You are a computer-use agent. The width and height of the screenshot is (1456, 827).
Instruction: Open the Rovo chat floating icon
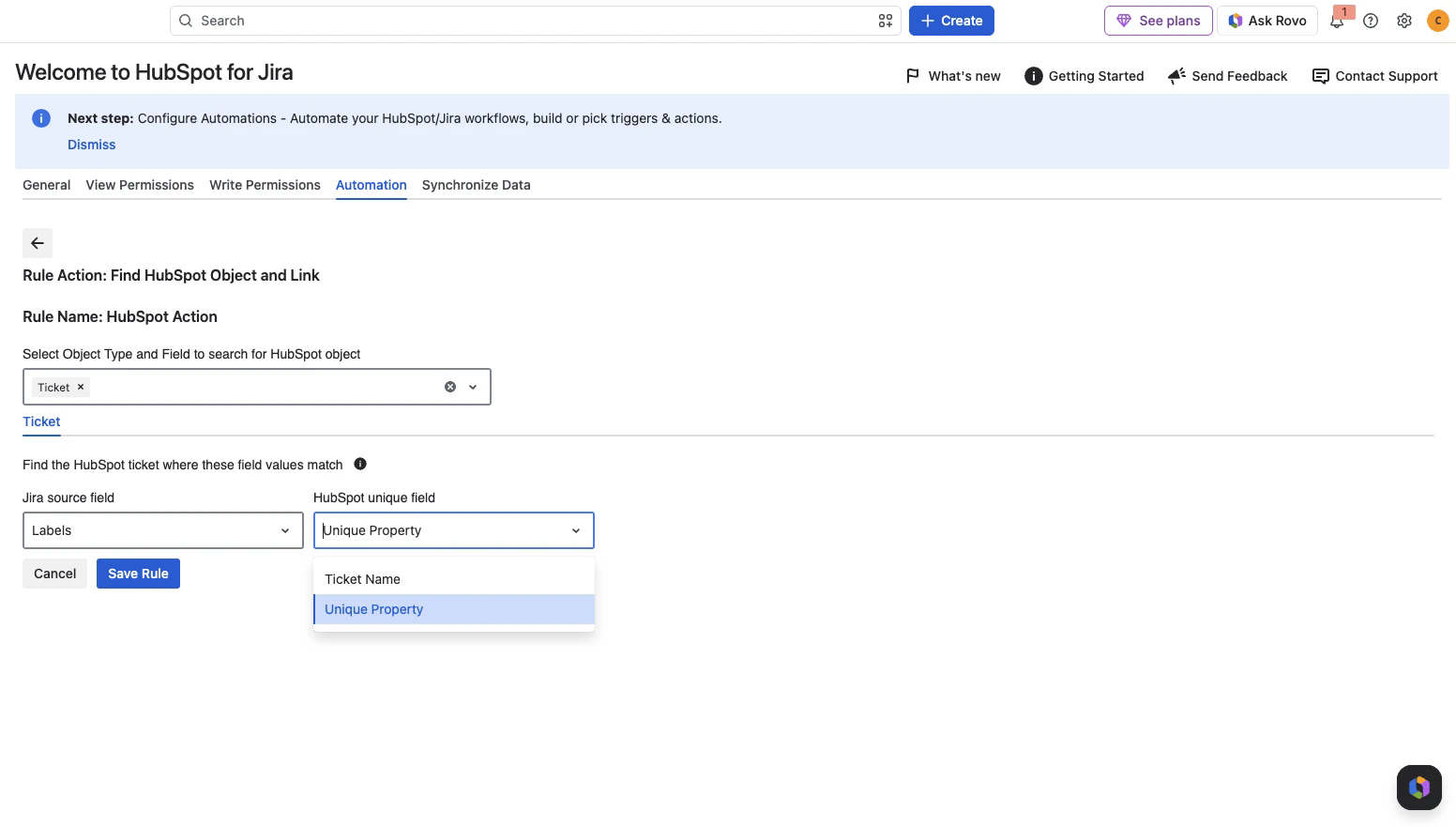[x=1418, y=787]
